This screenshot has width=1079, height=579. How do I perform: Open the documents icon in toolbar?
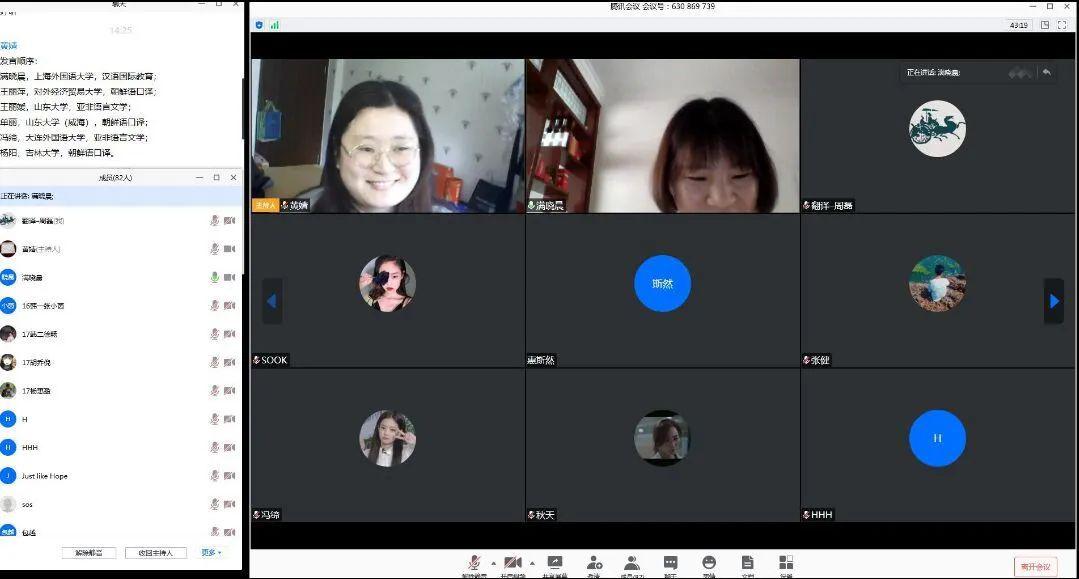click(747, 563)
